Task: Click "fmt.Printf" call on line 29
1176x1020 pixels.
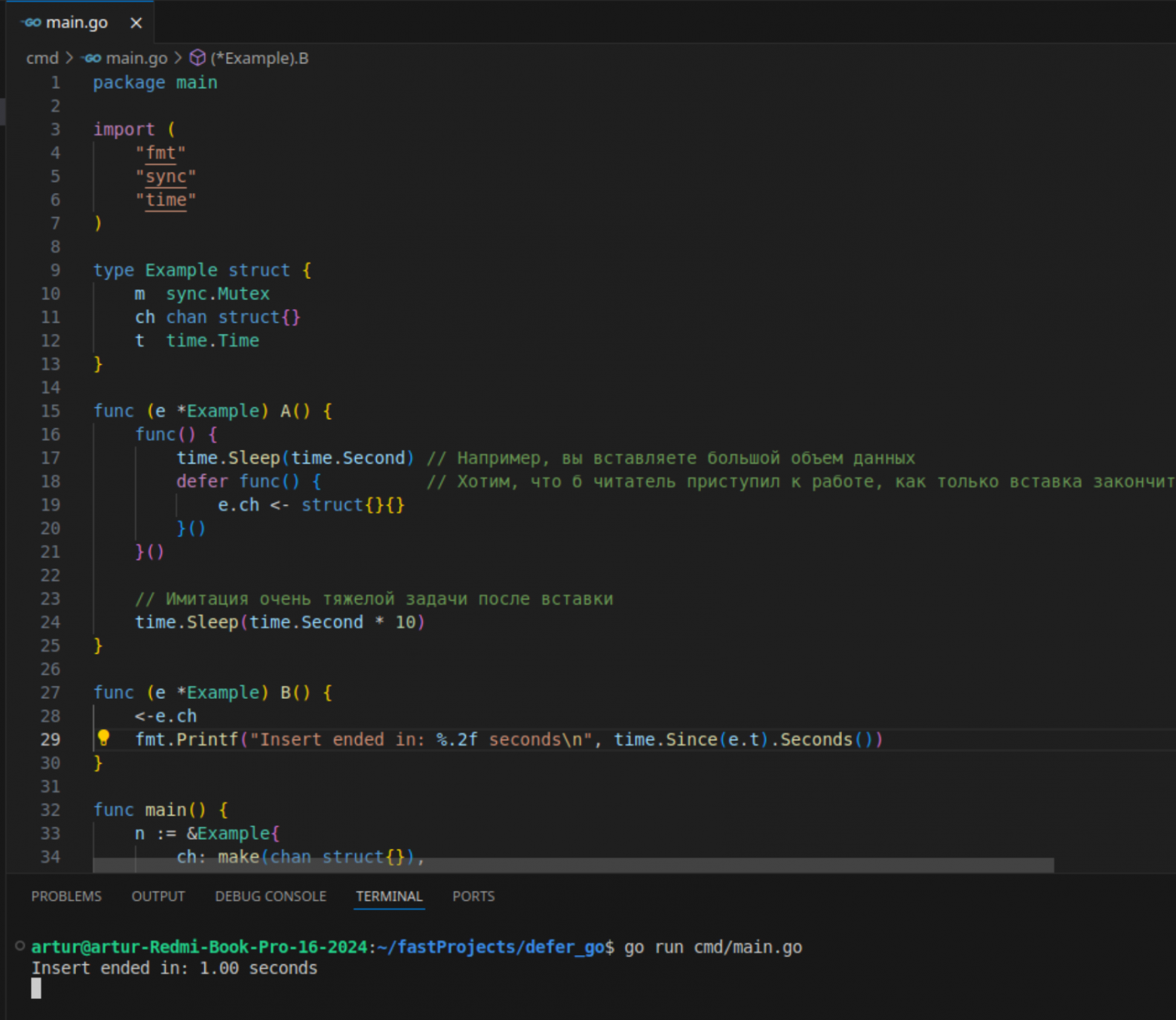Action: (x=187, y=740)
